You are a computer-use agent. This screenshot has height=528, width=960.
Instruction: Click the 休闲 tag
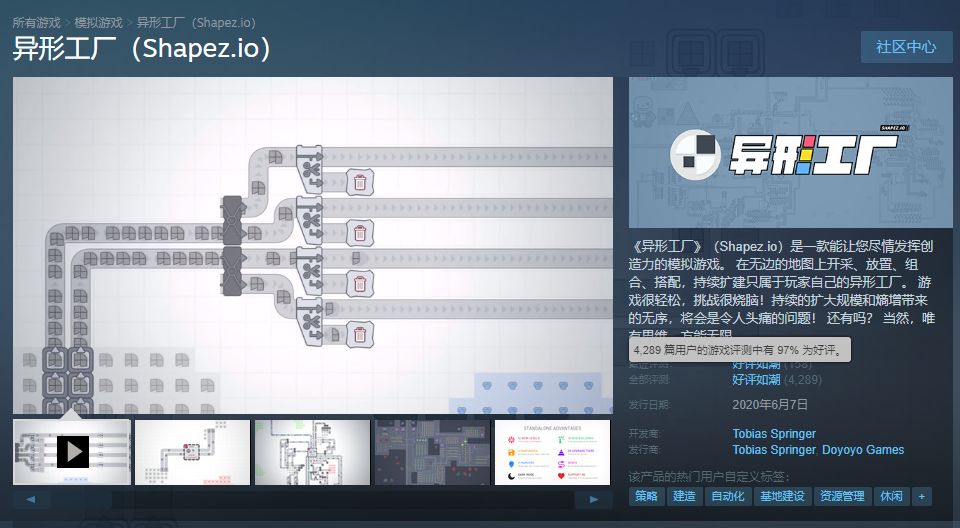pyautogui.click(x=891, y=496)
